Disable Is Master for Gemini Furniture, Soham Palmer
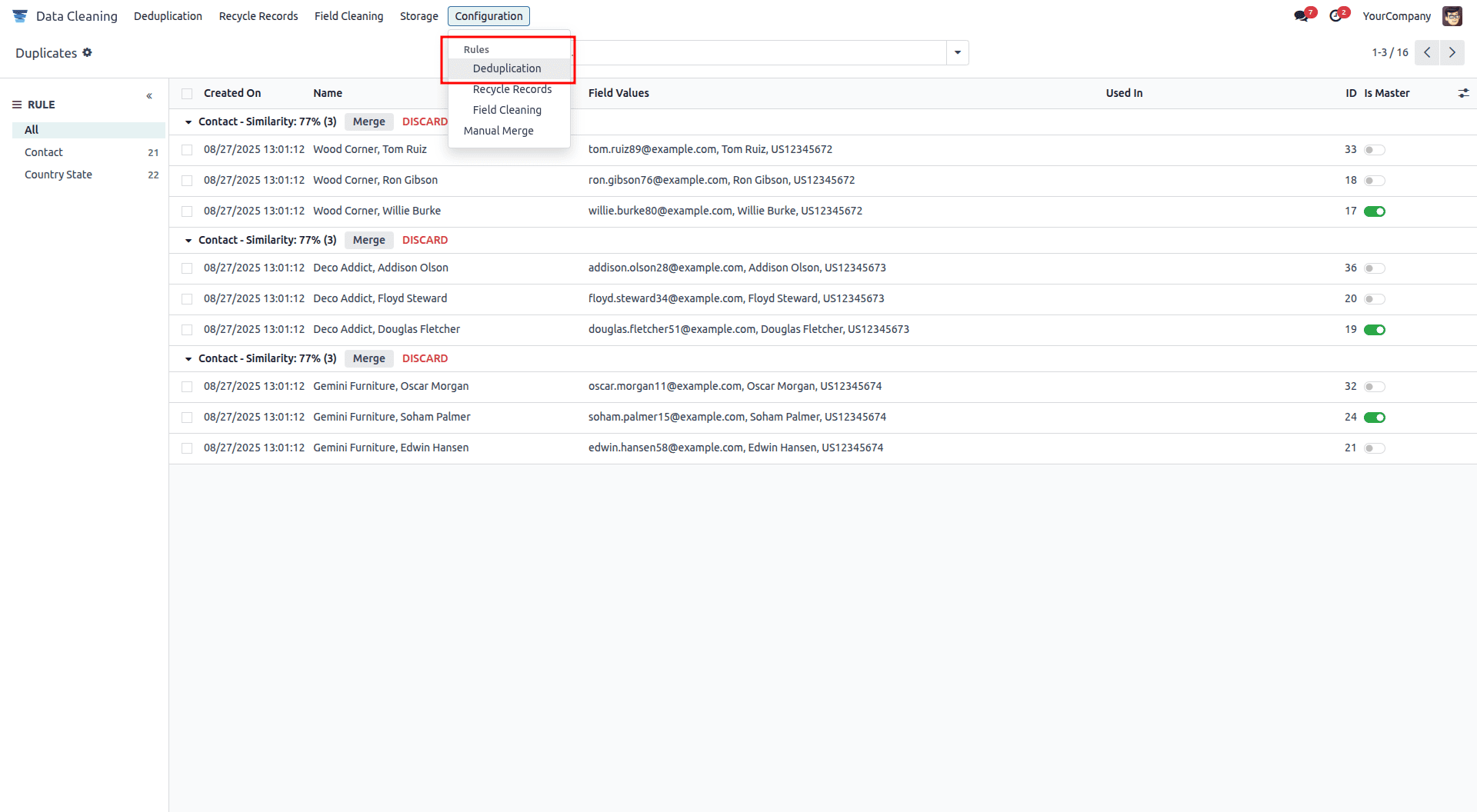 (x=1374, y=418)
